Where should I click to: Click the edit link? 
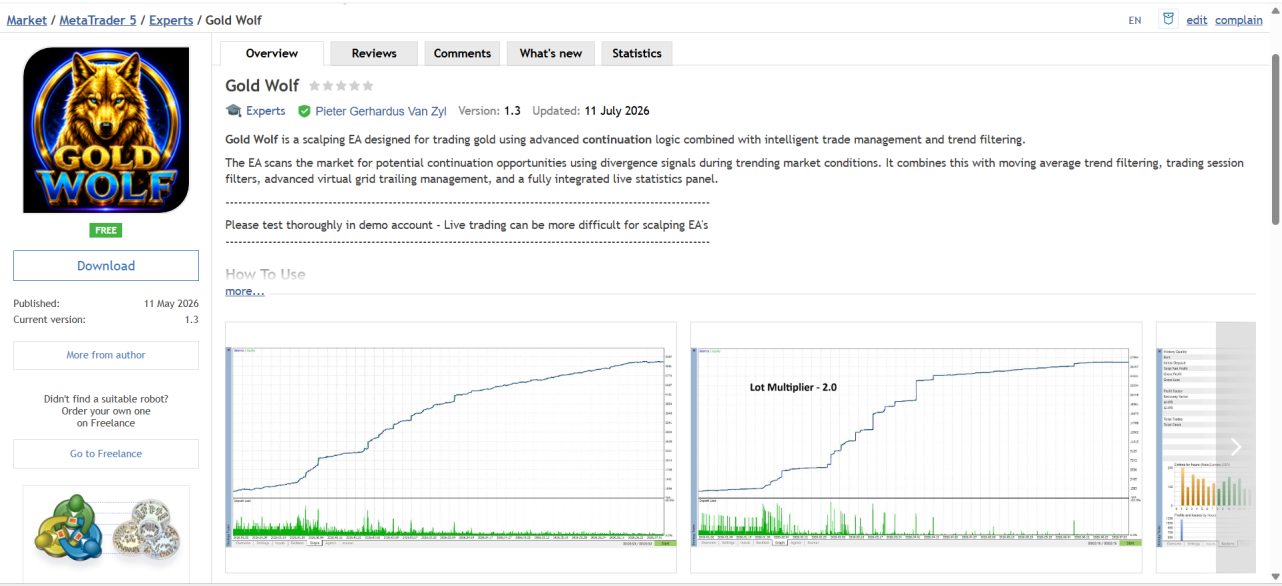1197,20
